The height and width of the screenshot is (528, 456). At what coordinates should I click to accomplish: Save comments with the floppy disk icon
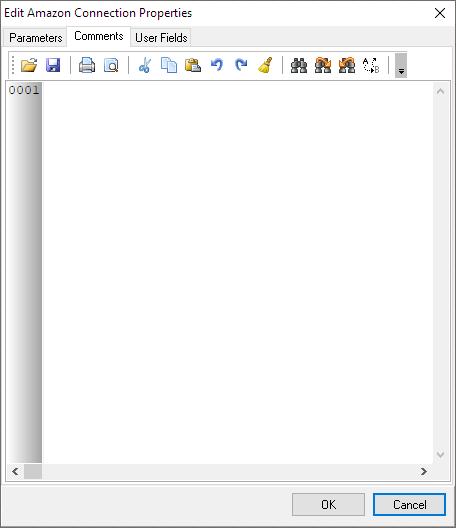coord(53,65)
